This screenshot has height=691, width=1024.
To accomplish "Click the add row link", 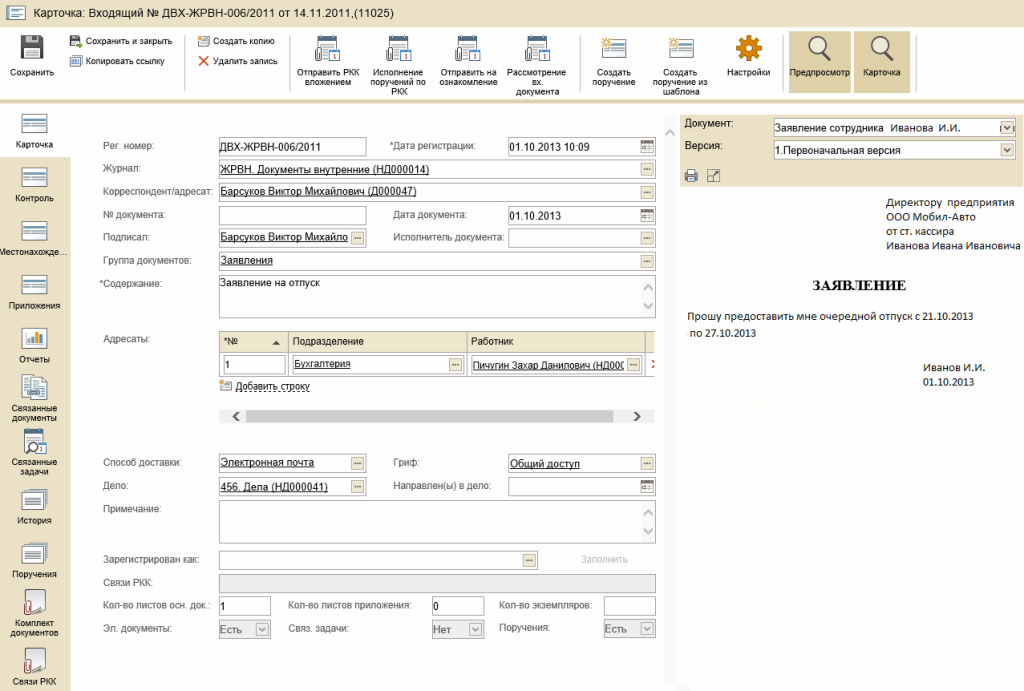I will 272,386.
